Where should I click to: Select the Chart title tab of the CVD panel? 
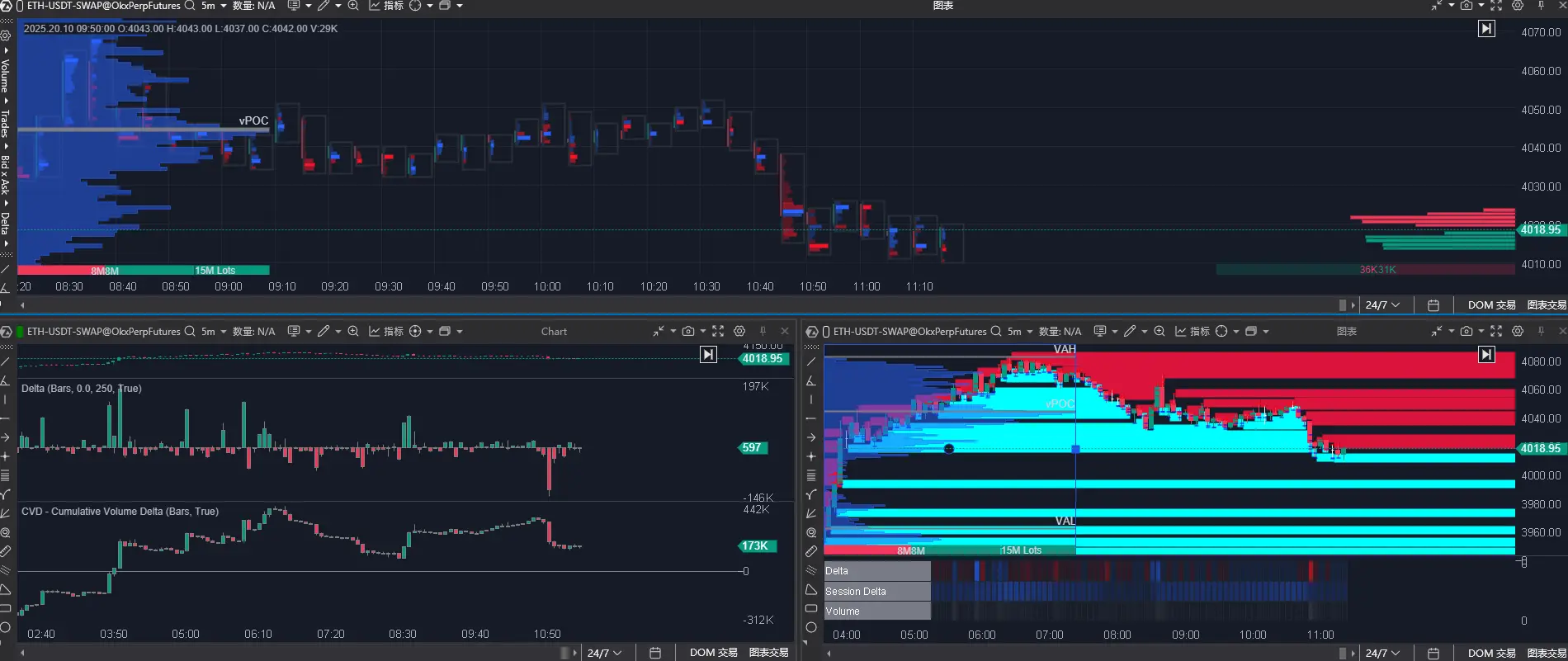pos(554,331)
